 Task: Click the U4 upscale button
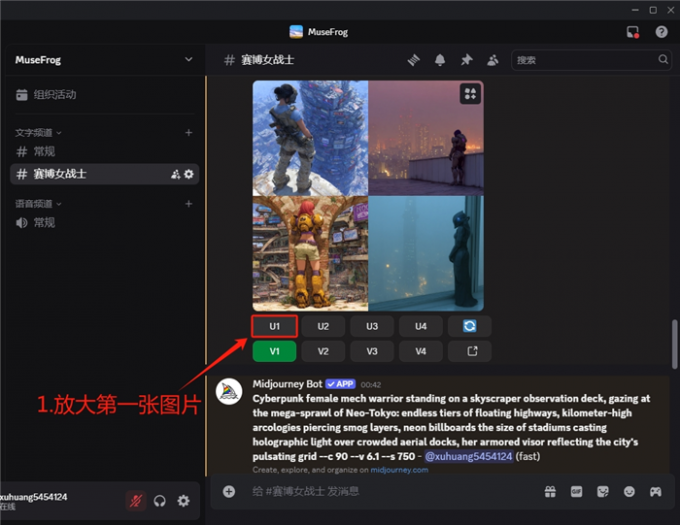click(421, 326)
